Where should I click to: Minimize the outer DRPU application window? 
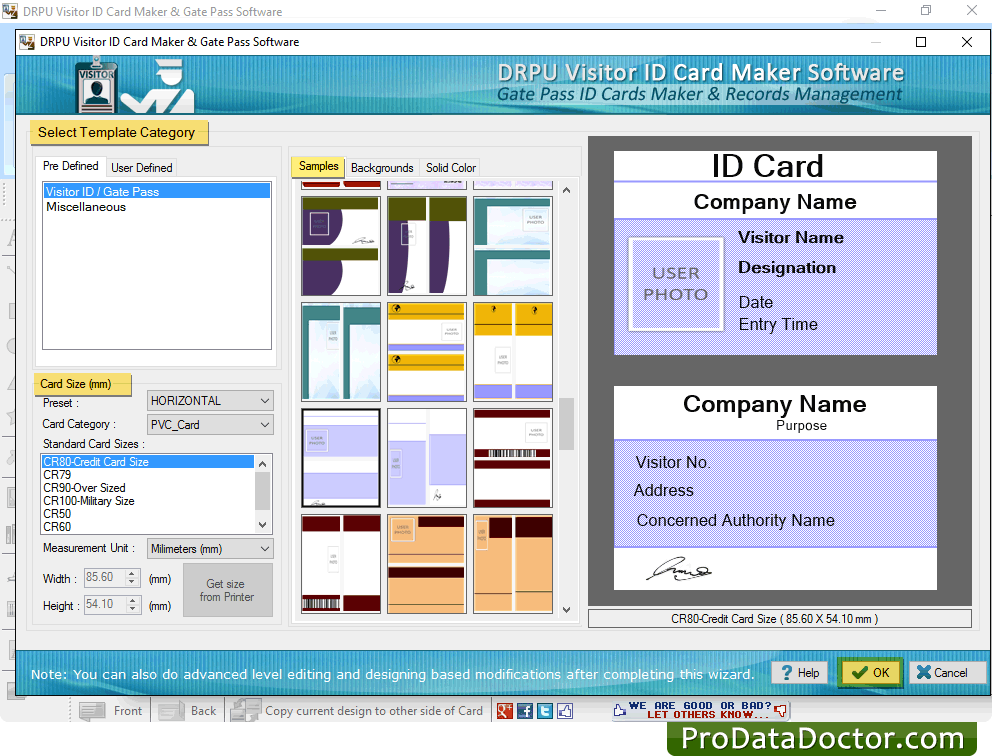click(x=881, y=10)
